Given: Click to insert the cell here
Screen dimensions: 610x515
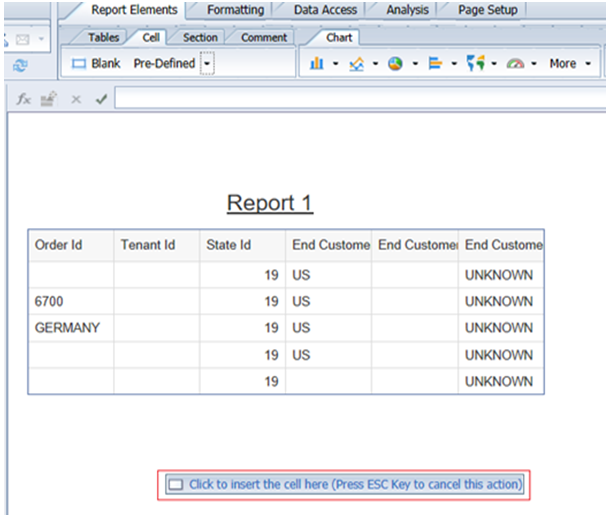Looking at the screenshot, I should [344, 485].
